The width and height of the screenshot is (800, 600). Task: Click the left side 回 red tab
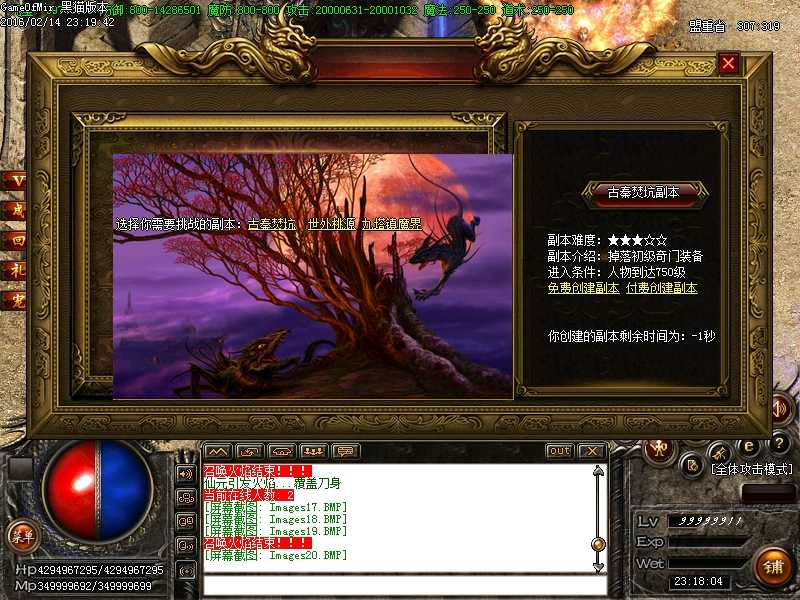coord(14,240)
